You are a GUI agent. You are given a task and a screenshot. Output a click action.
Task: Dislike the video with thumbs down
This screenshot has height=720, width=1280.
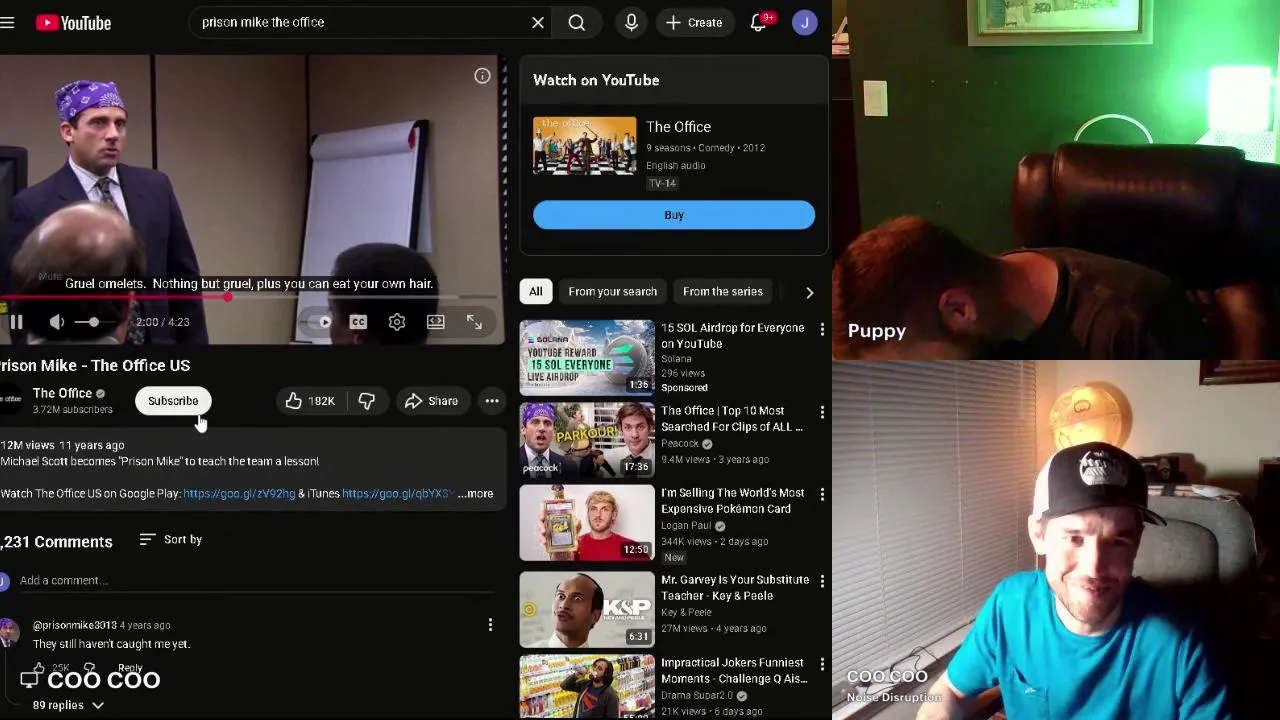367,401
